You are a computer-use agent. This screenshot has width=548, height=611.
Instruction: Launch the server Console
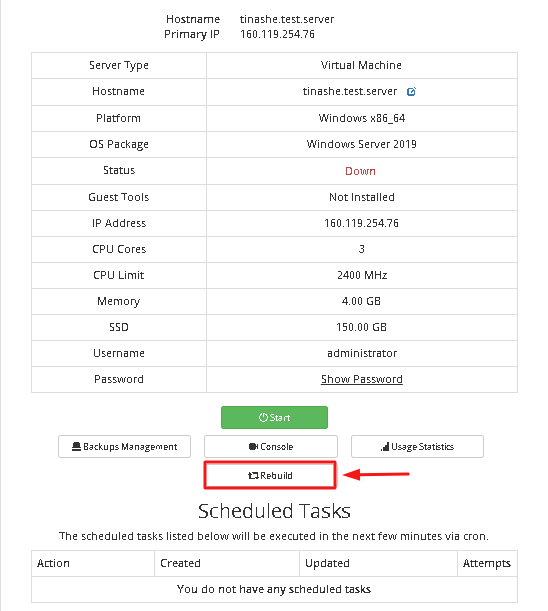pos(271,447)
